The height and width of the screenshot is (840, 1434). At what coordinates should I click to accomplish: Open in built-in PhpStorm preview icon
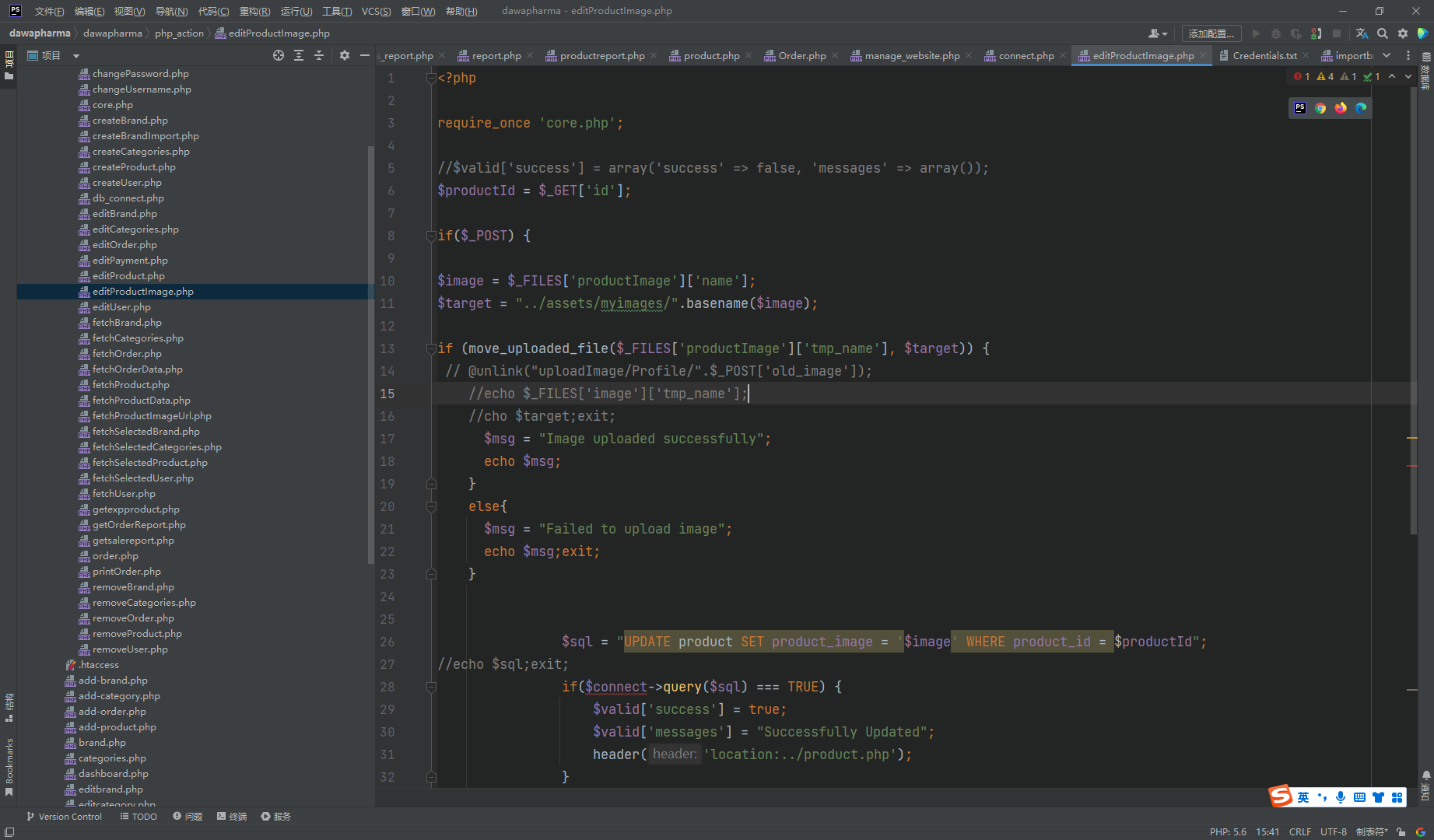pyautogui.click(x=1300, y=108)
